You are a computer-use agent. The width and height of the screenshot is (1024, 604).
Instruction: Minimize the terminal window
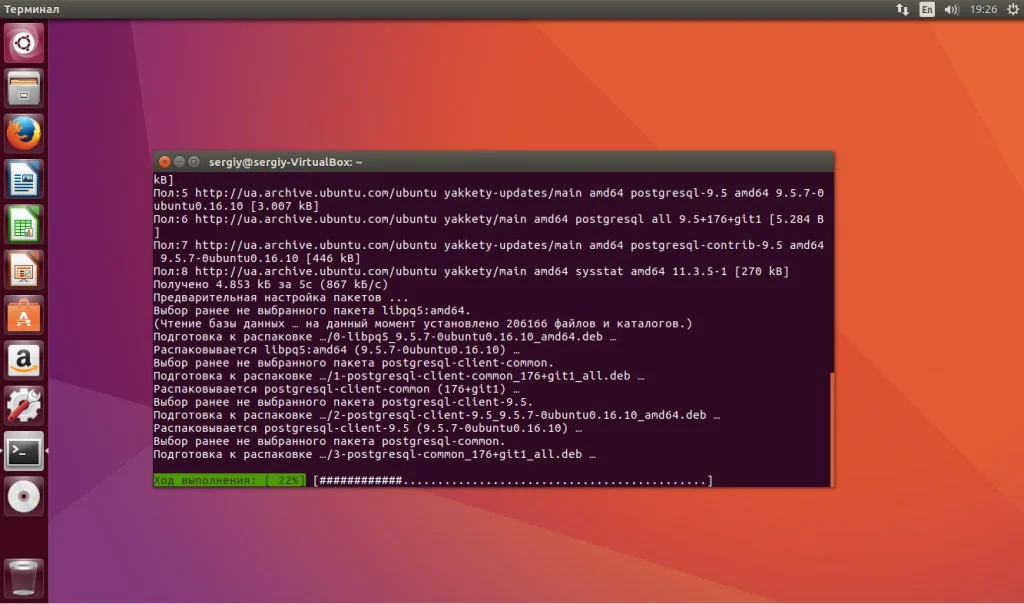pyautogui.click(x=179, y=161)
